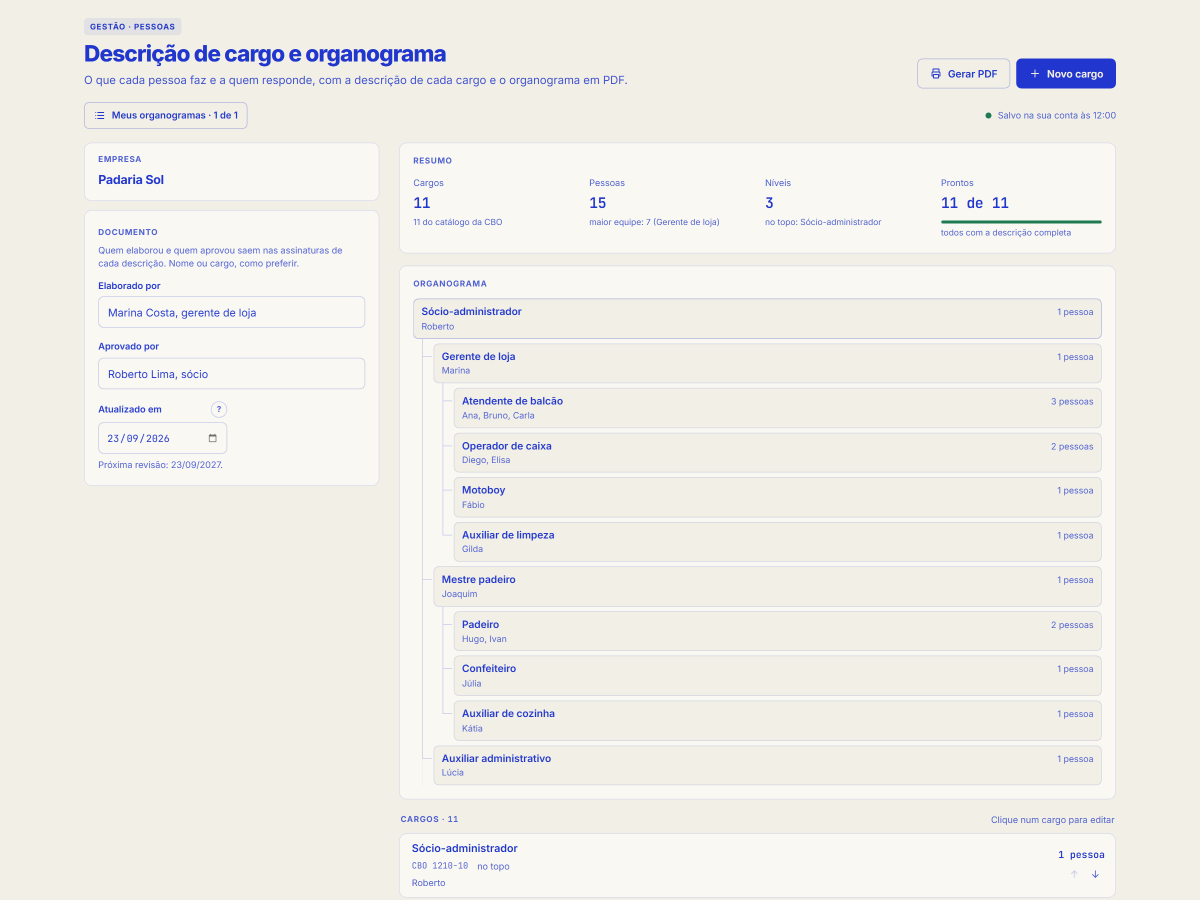Click 'Clique num cargo para editar' hint
1200x900 pixels.
point(1052,820)
